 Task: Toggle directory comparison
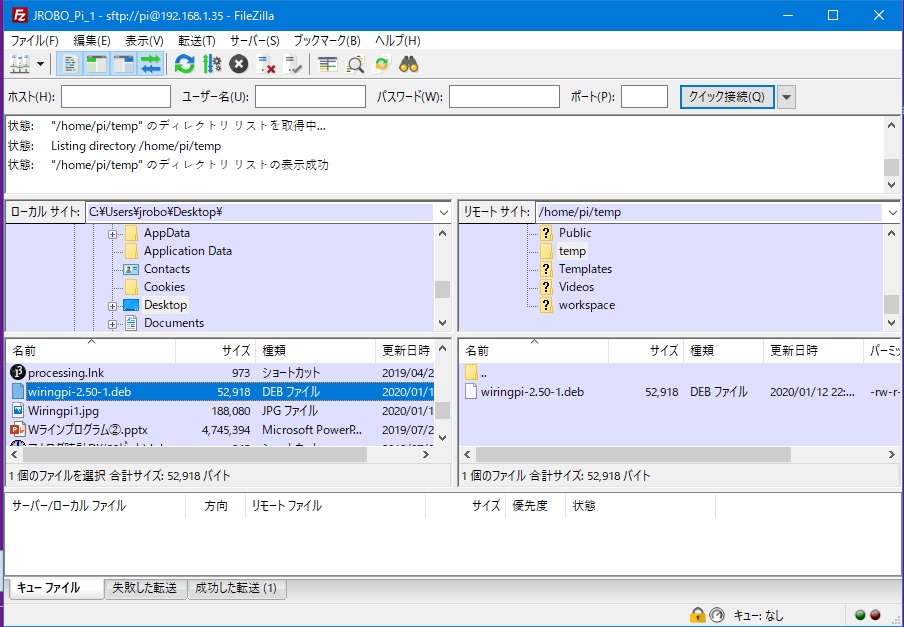tap(355, 64)
